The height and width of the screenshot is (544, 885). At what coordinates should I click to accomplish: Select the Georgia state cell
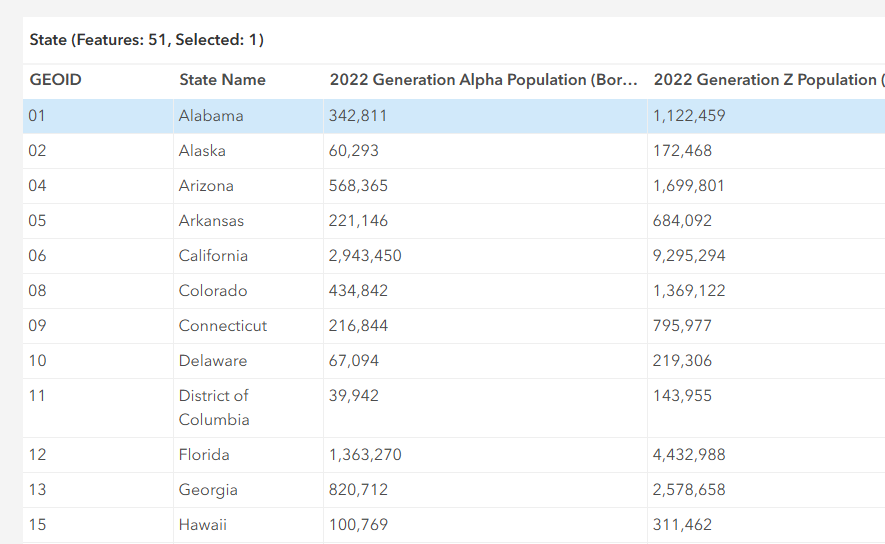pyautogui.click(x=208, y=490)
